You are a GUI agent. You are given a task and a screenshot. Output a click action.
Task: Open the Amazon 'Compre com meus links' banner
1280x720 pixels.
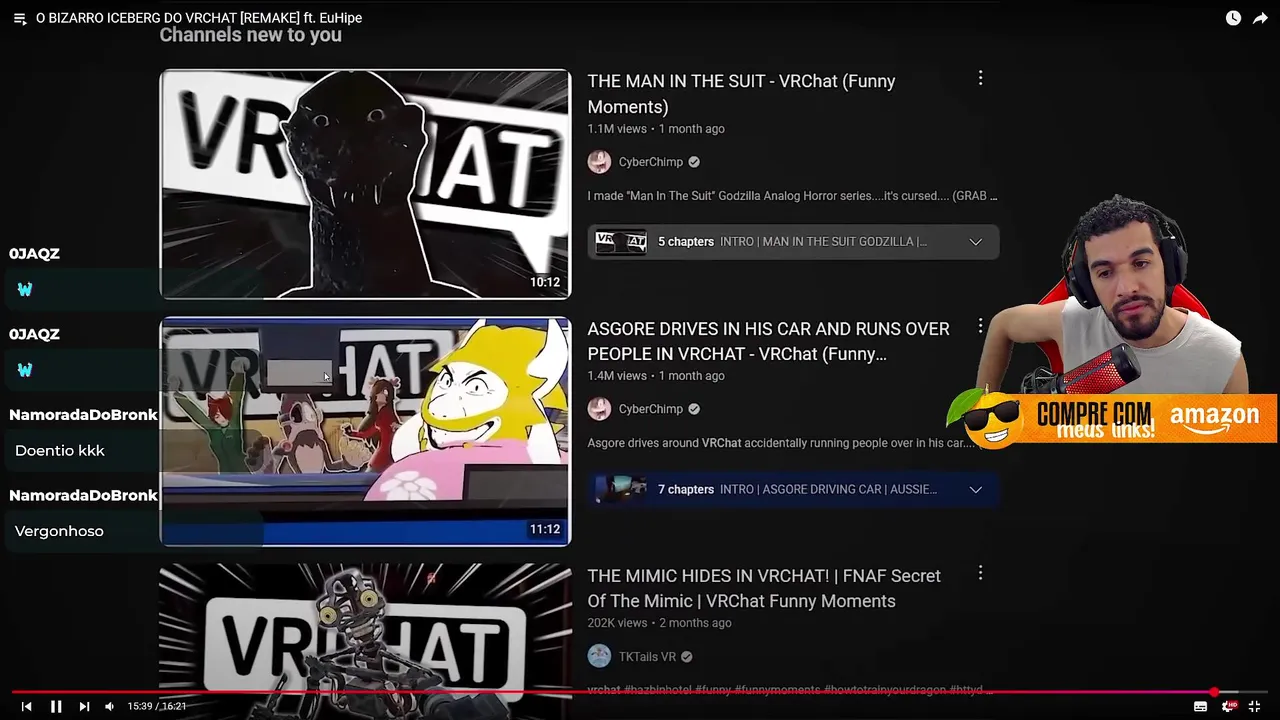point(1112,418)
